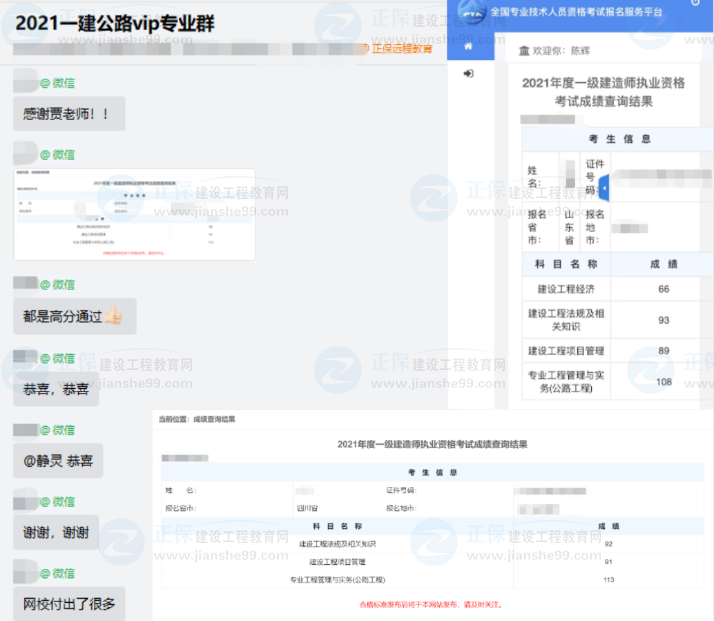Viewport: 714px width, 621px height.
Task: Click the 恭喜,恭喜 message bubble
Action: point(56,388)
